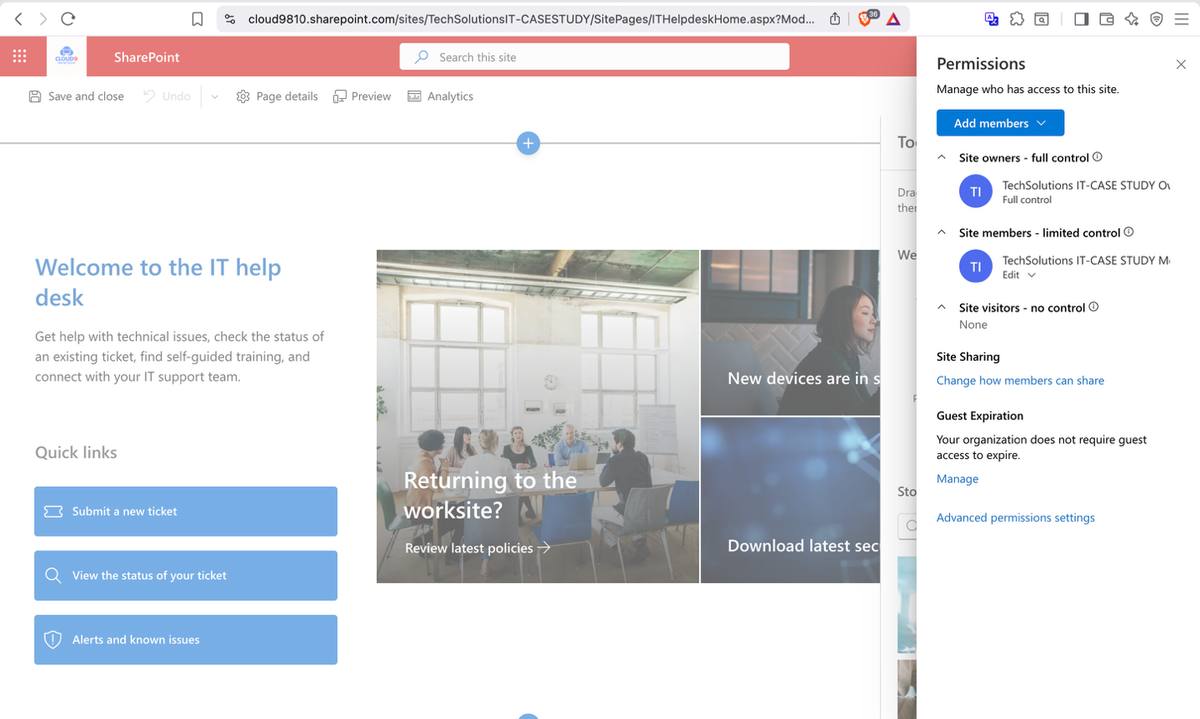Click Submit a new ticket quick link

click(x=186, y=511)
